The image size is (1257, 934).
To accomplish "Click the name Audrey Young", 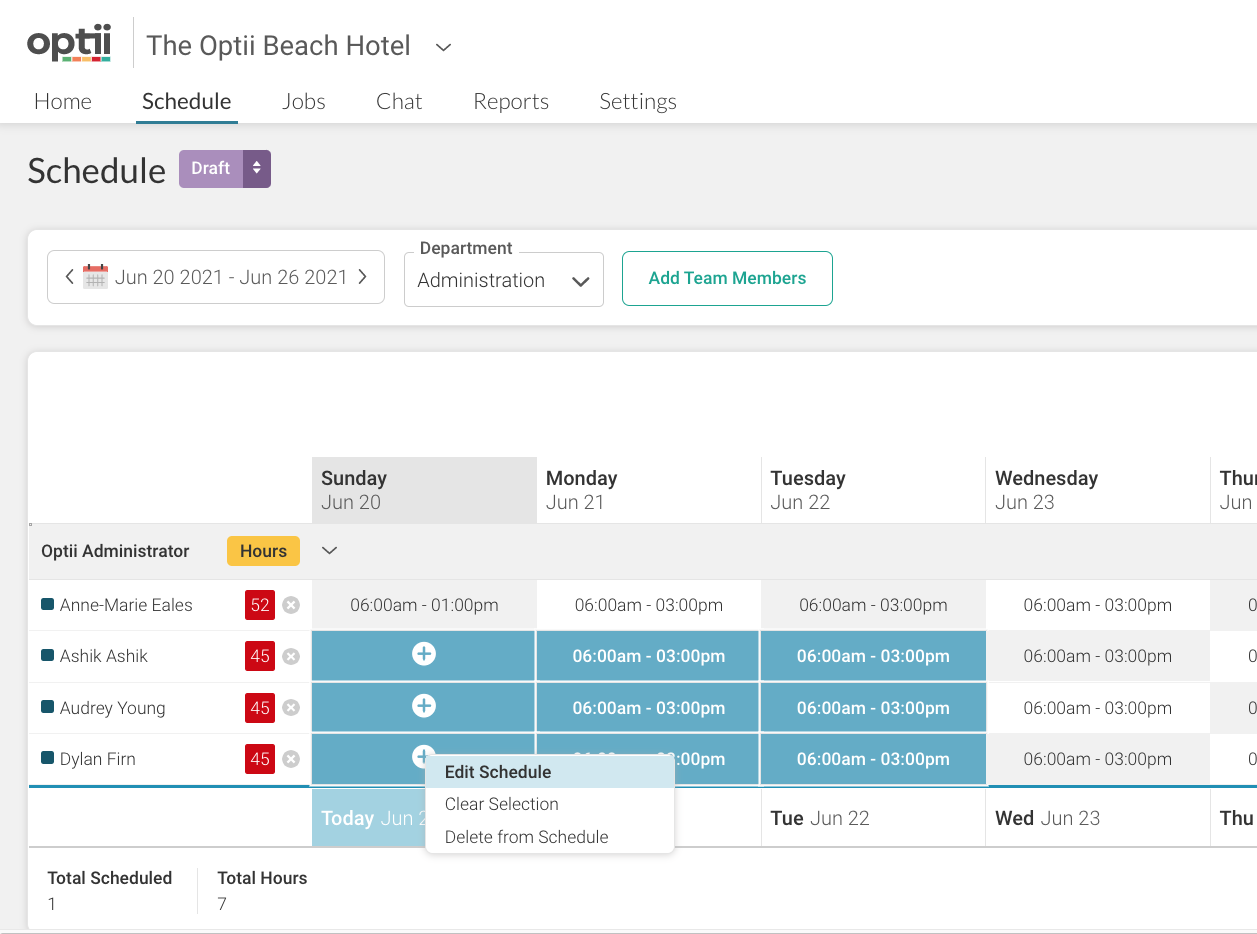I will [x=113, y=708].
